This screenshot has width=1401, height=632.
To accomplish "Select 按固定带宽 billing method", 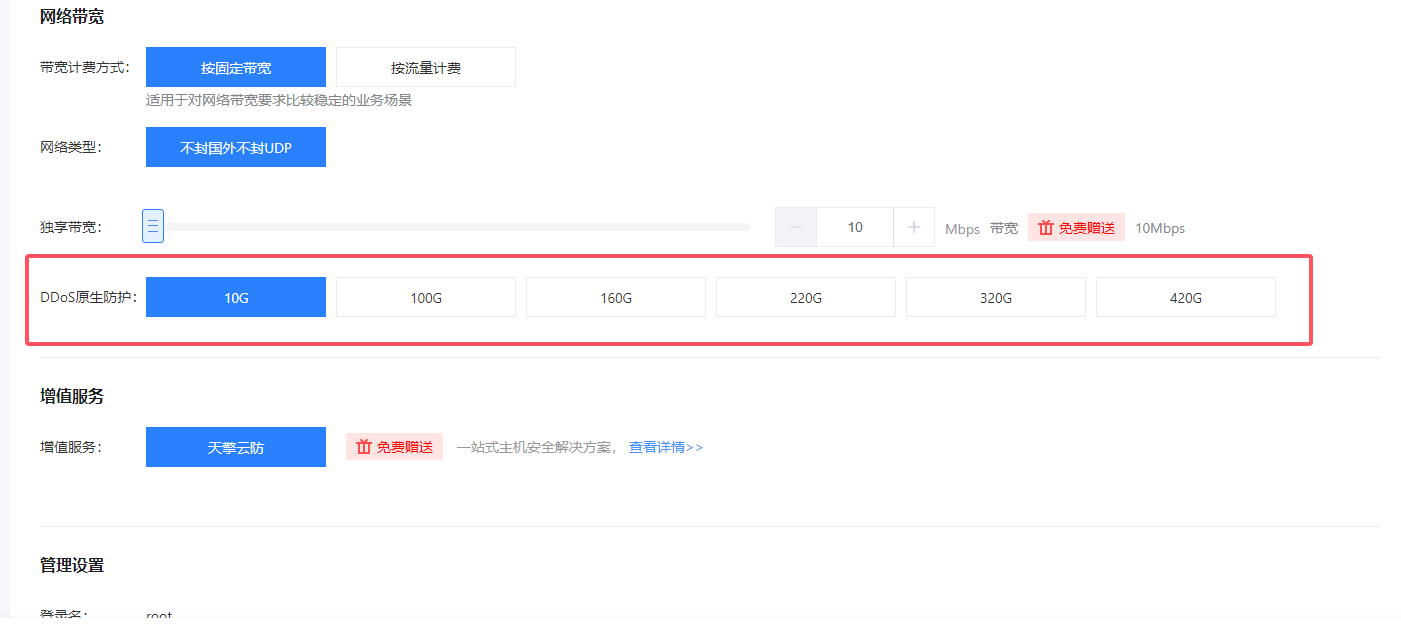I will click(236, 68).
